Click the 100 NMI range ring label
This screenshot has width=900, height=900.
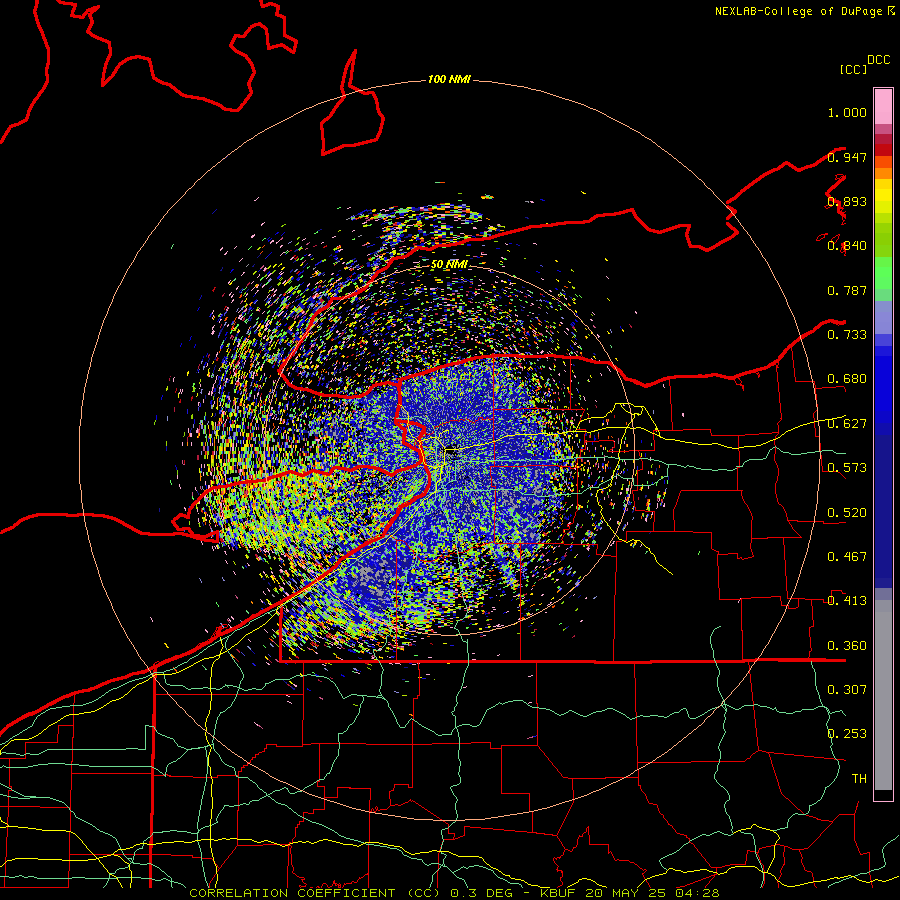pos(449,79)
